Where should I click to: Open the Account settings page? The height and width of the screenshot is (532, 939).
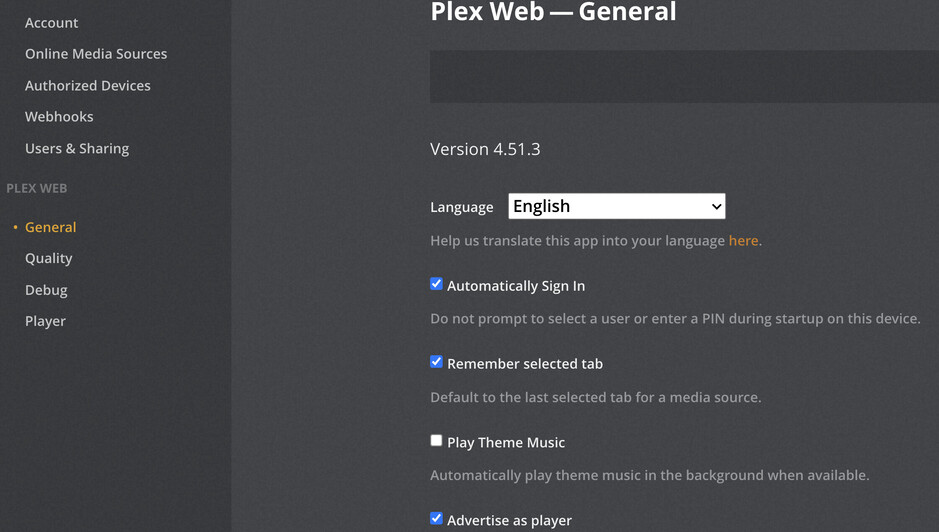pyautogui.click(x=51, y=23)
